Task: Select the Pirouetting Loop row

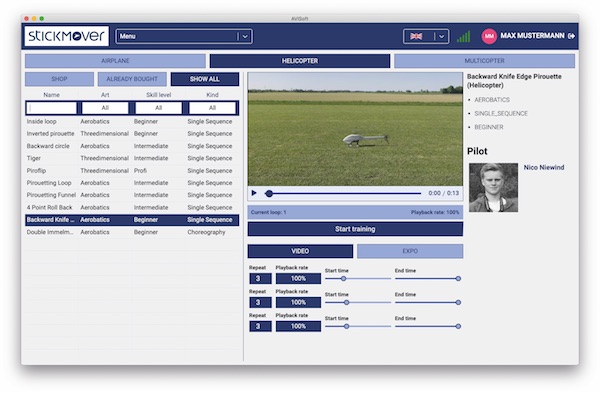Action: 132,183
